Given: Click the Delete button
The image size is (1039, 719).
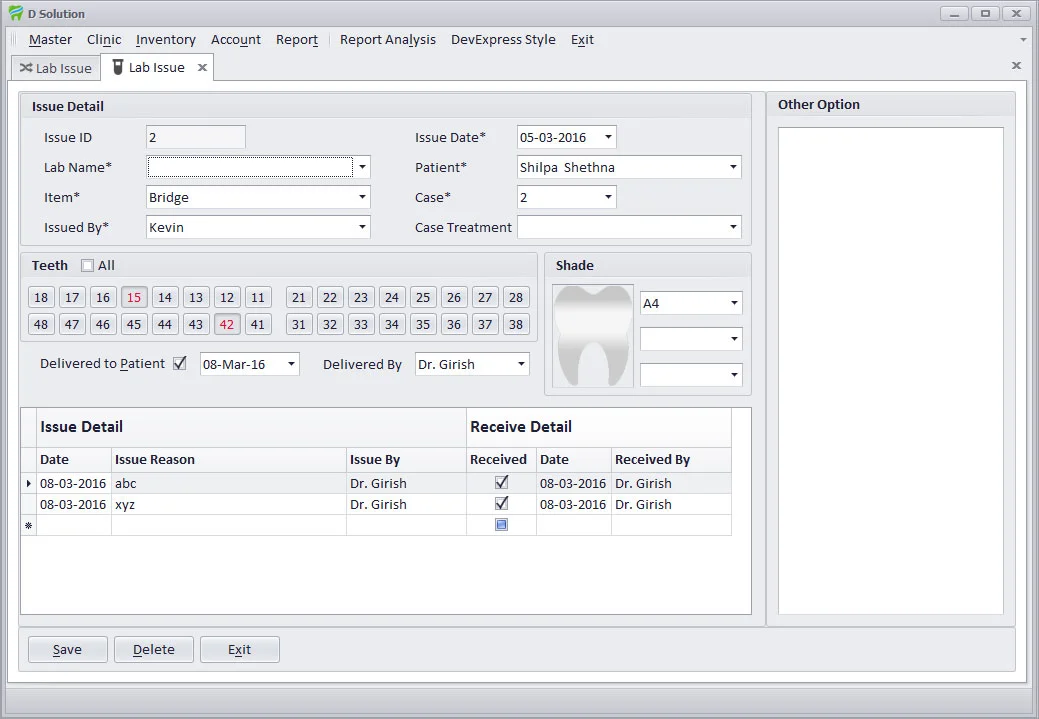Looking at the screenshot, I should click(x=153, y=649).
